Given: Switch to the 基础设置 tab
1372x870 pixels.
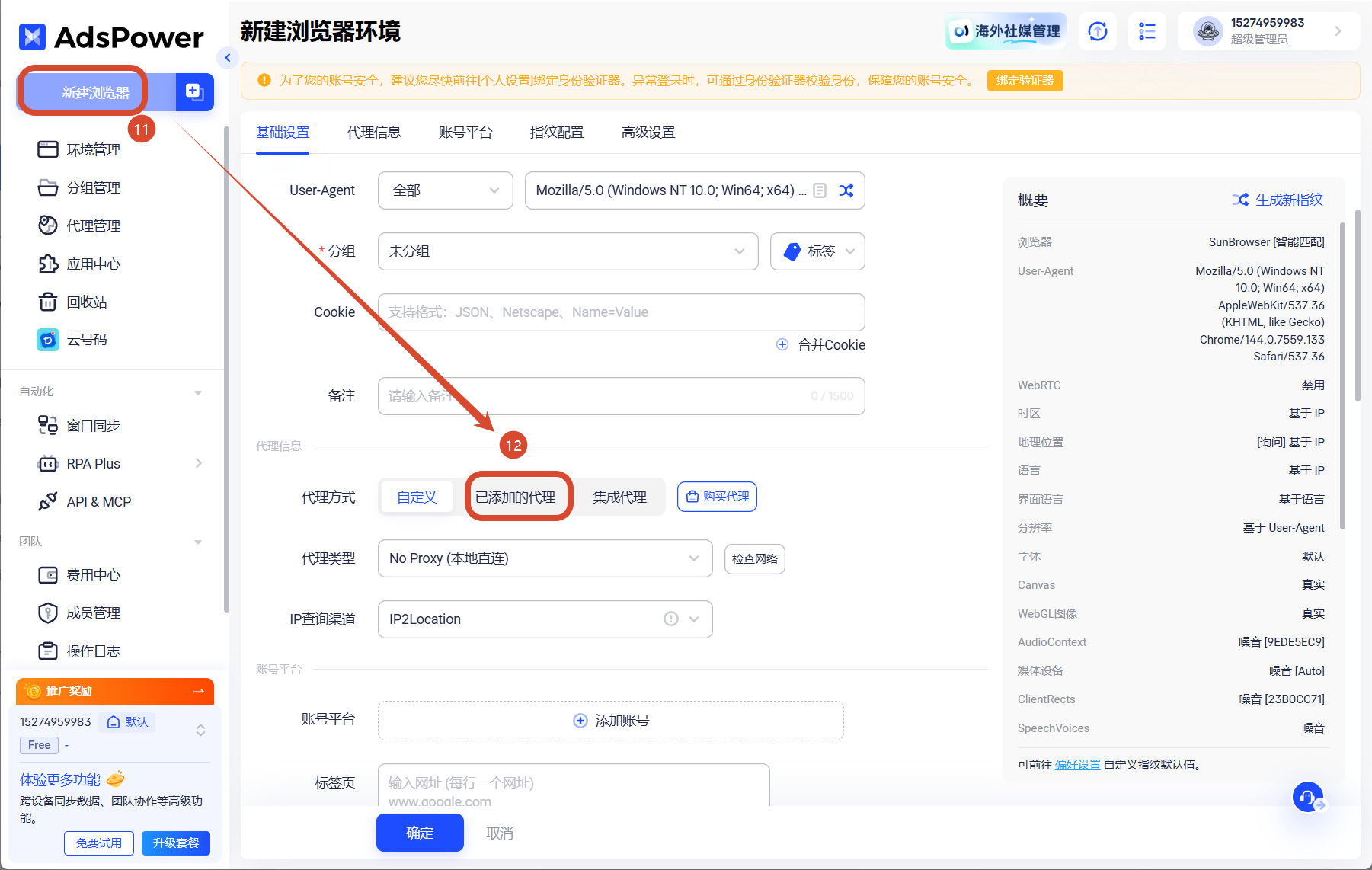Looking at the screenshot, I should point(283,133).
